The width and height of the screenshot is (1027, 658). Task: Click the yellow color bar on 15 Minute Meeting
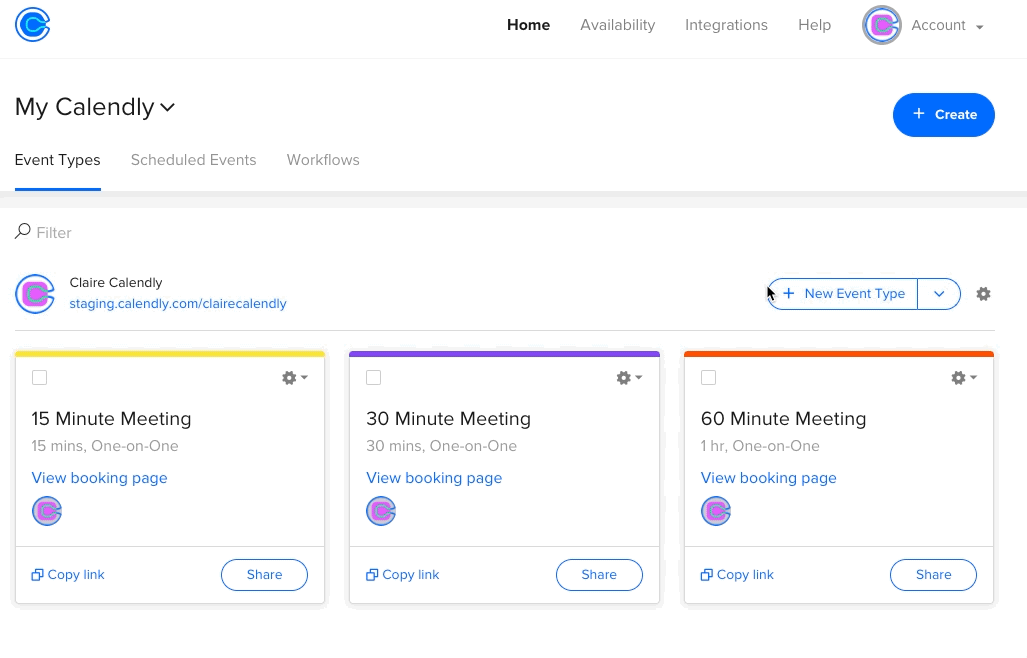(170, 353)
